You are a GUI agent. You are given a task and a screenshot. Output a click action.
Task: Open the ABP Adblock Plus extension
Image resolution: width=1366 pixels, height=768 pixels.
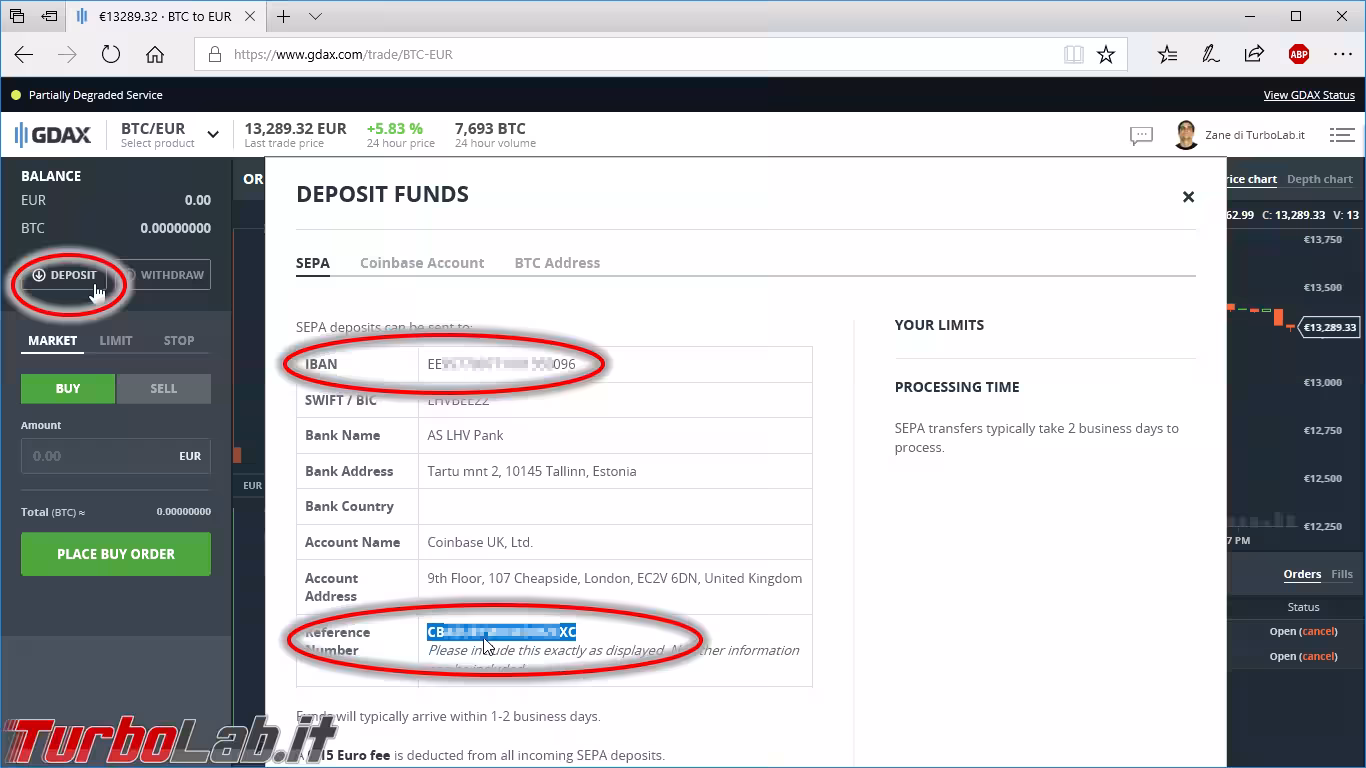pyautogui.click(x=1299, y=55)
